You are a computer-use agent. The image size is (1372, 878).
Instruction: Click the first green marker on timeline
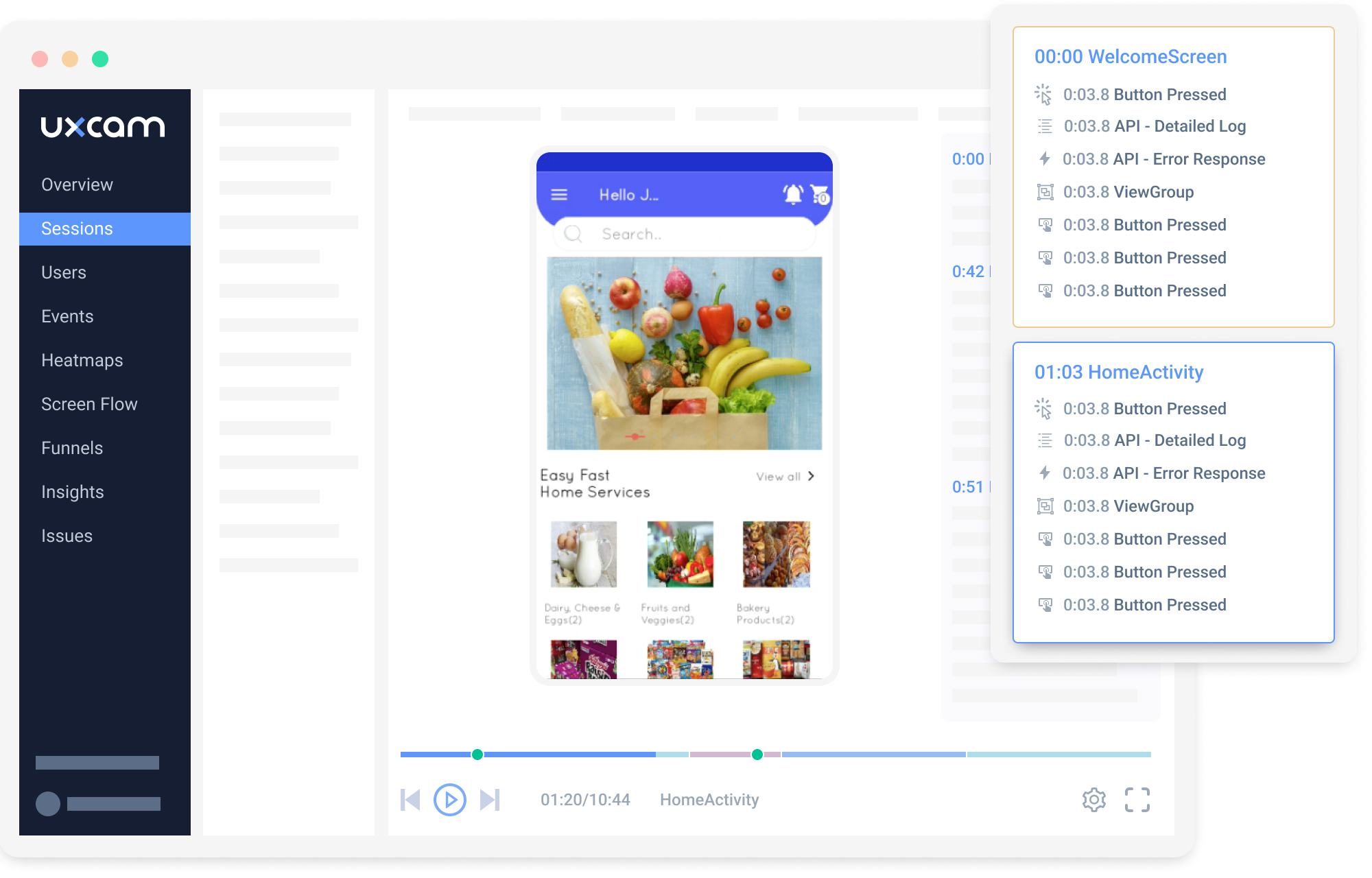click(x=477, y=755)
